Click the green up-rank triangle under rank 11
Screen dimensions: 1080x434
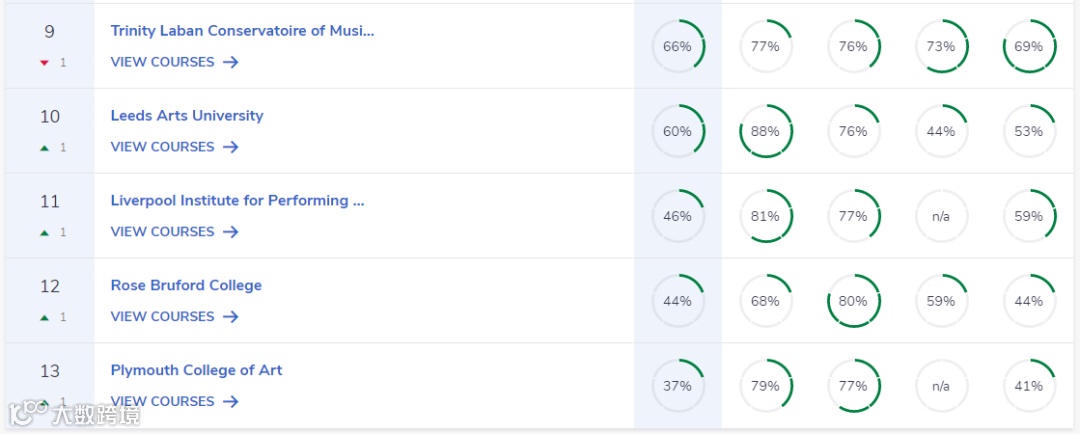[44, 233]
